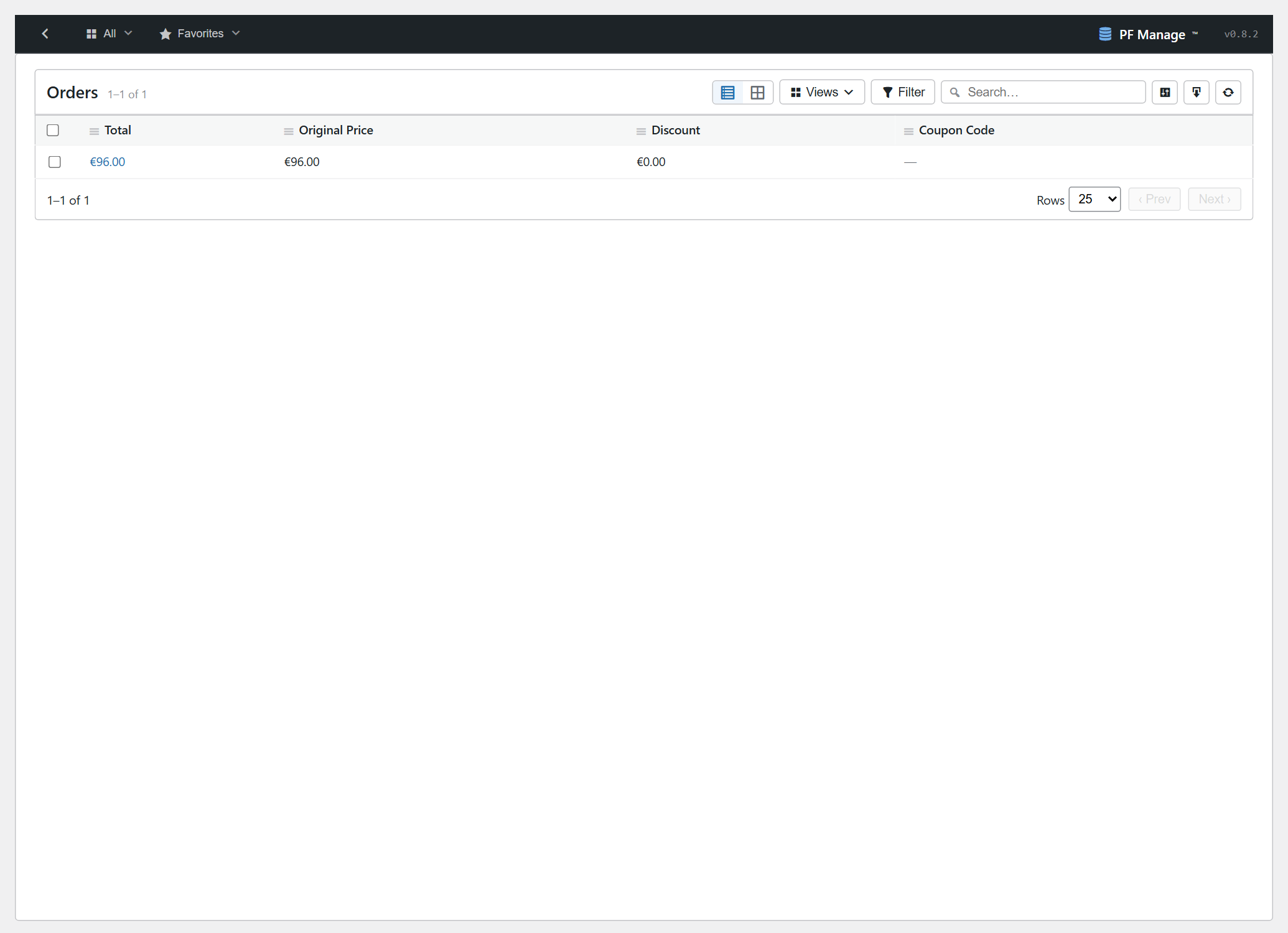This screenshot has width=1288, height=933.
Task: Open the Favorites dropdown
Action: [x=199, y=34]
